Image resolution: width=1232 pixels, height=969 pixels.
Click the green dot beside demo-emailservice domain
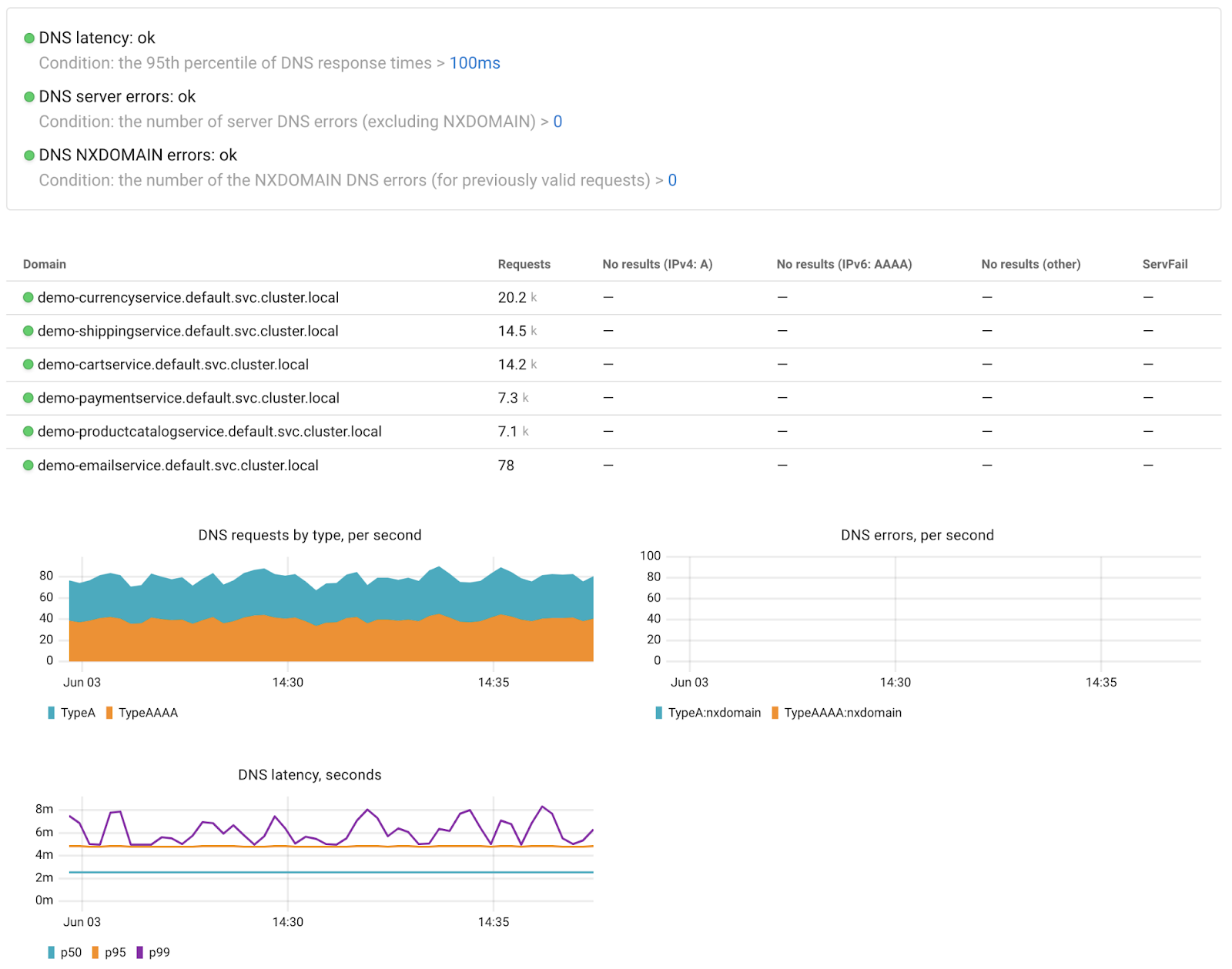[28, 466]
